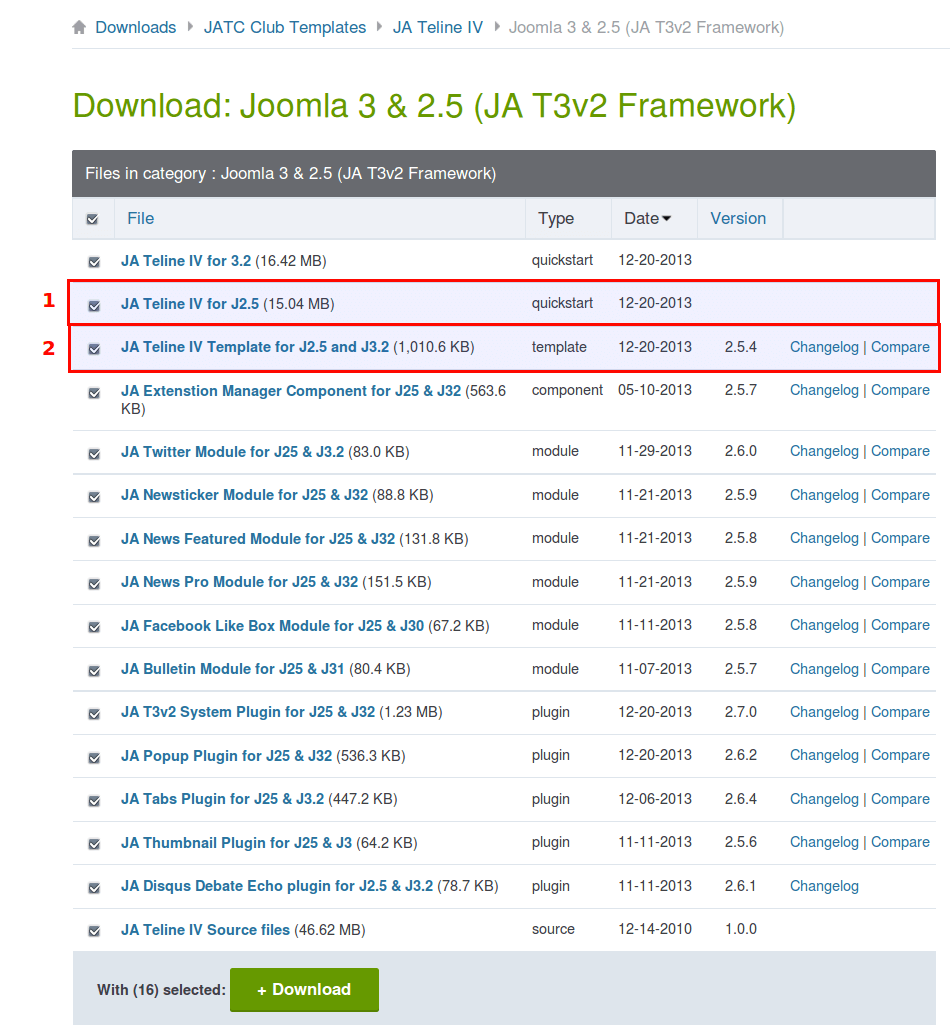950x1034 pixels.
Task: Click the green Download button
Action: [304, 989]
